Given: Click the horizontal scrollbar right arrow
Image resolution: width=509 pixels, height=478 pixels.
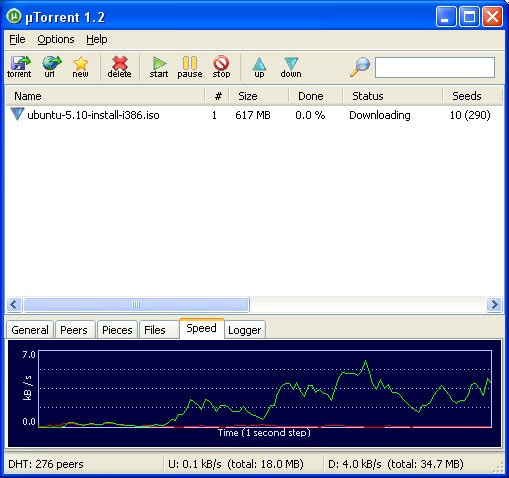Looking at the screenshot, I should (494, 304).
